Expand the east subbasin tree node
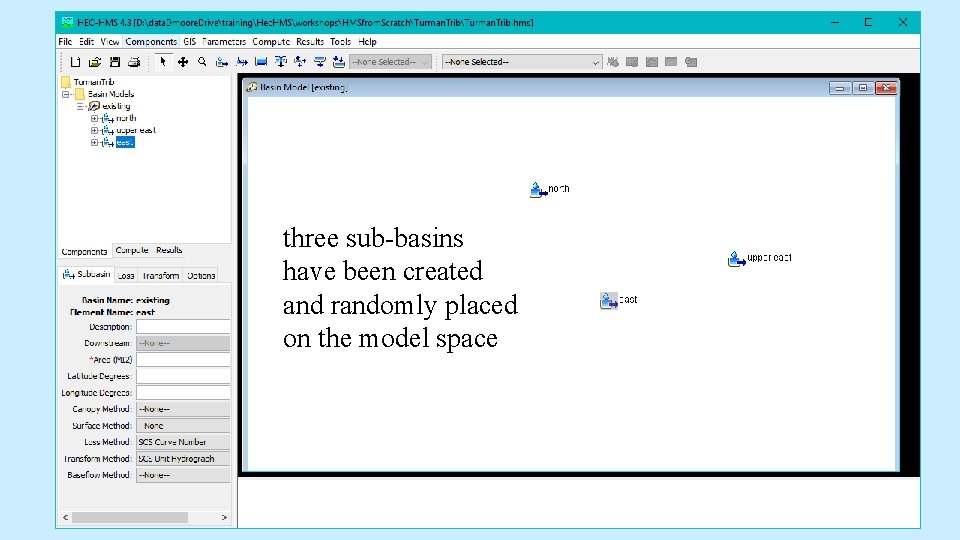The height and width of the screenshot is (540, 960). coord(94,143)
